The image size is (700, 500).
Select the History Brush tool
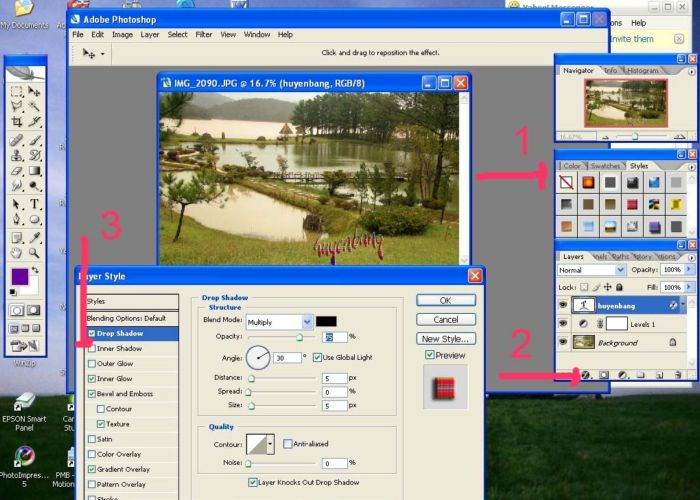click(x=34, y=155)
